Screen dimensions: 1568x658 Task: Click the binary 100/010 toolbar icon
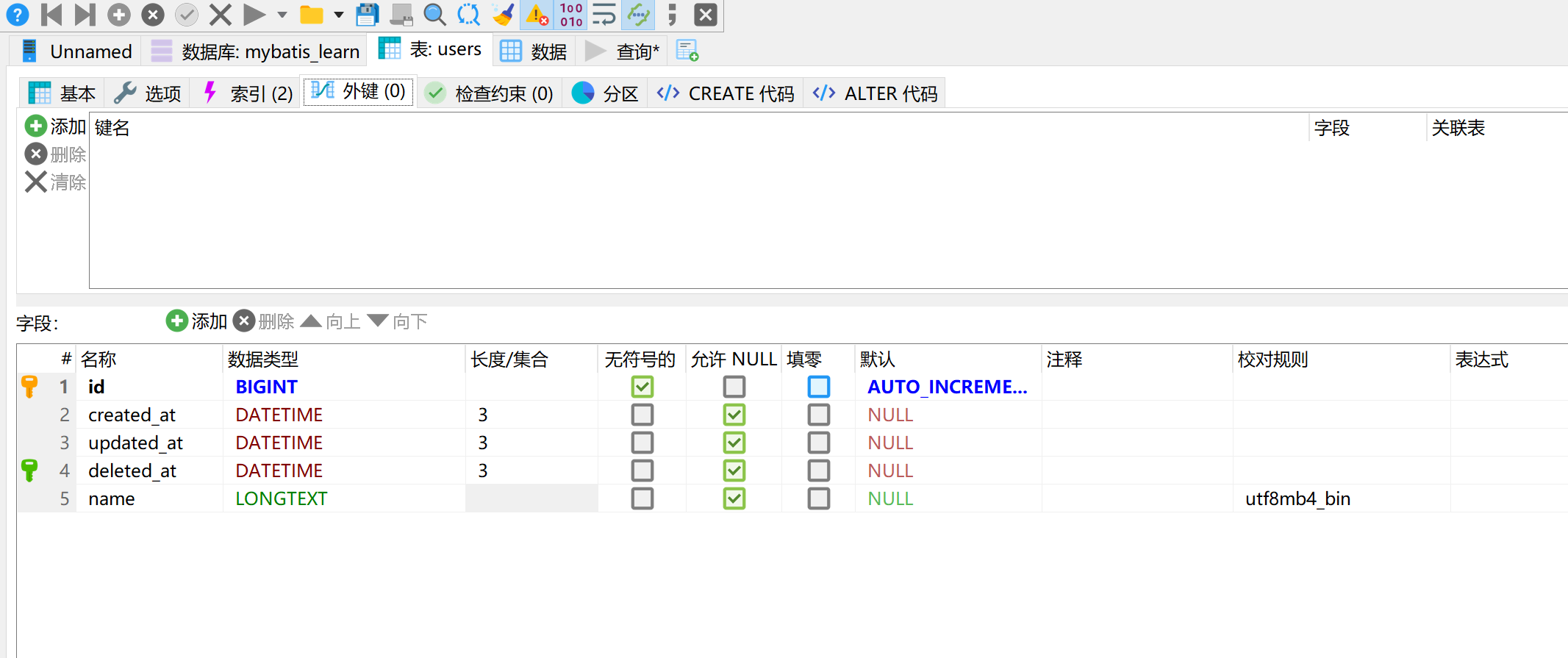(571, 15)
